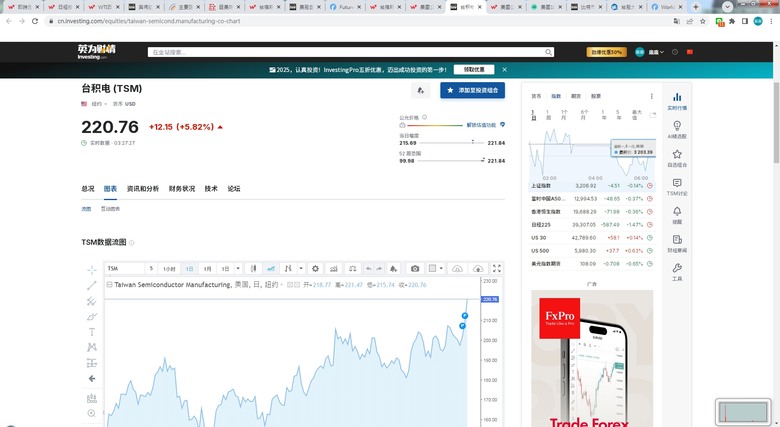780x427 pixels.
Task: Open the 互动图表 sub-link
Action: pos(110,209)
